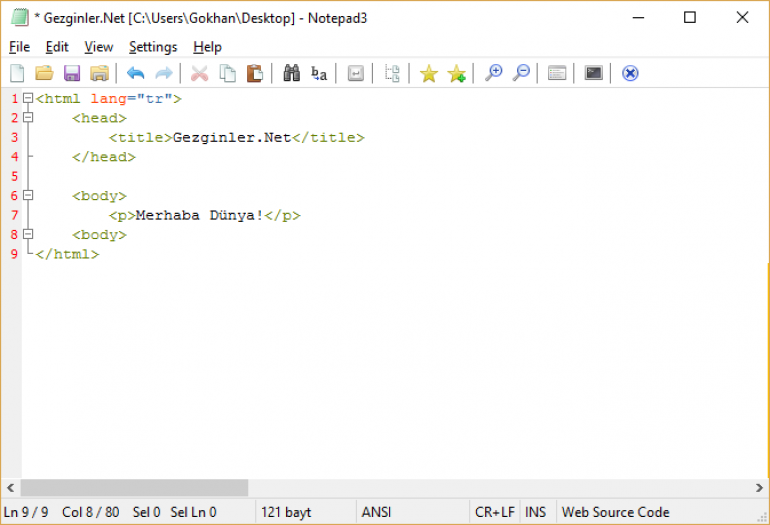Zoom out with magnifier minus icon
Screen dimensions: 770x525
521,73
